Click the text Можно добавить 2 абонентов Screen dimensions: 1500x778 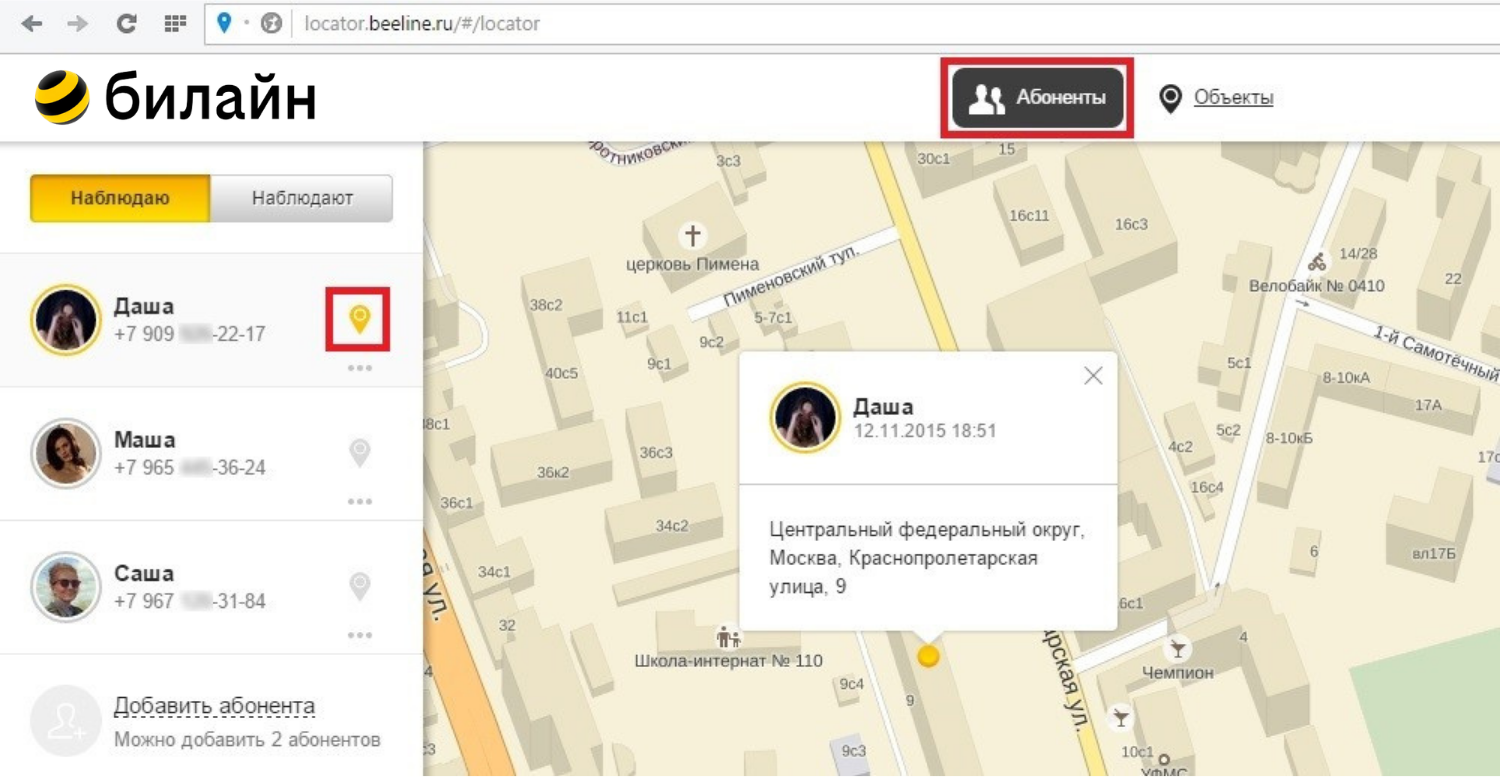pos(247,740)
